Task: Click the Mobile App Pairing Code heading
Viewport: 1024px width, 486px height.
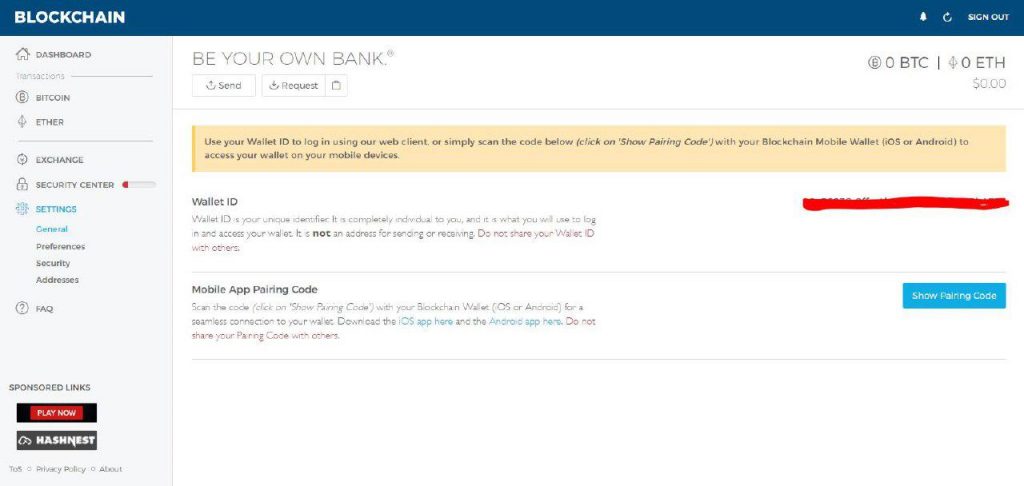Action: point(255,289)
